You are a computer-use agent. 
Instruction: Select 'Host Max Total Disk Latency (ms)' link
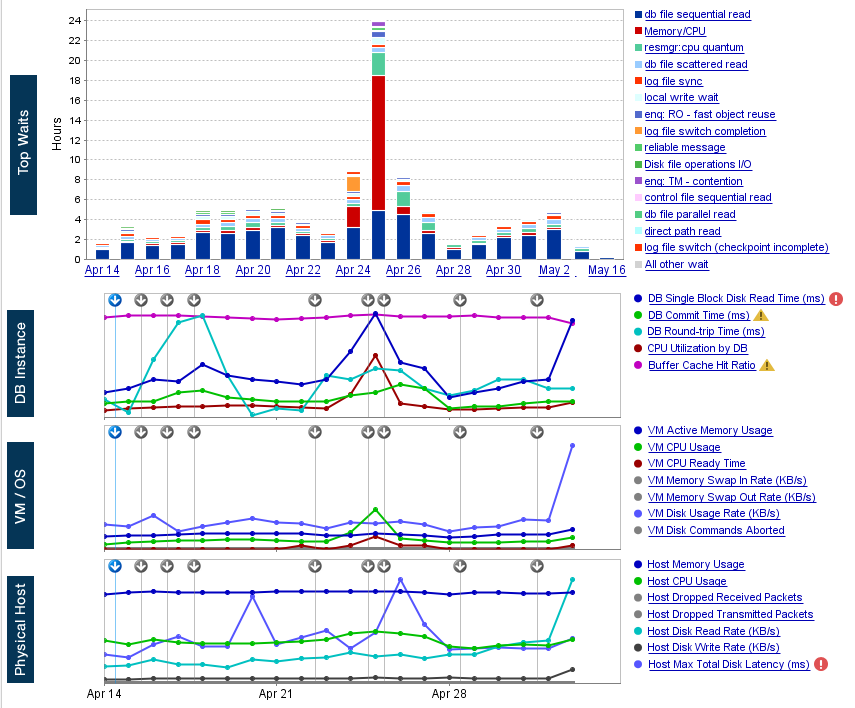[x=728, y=664]
